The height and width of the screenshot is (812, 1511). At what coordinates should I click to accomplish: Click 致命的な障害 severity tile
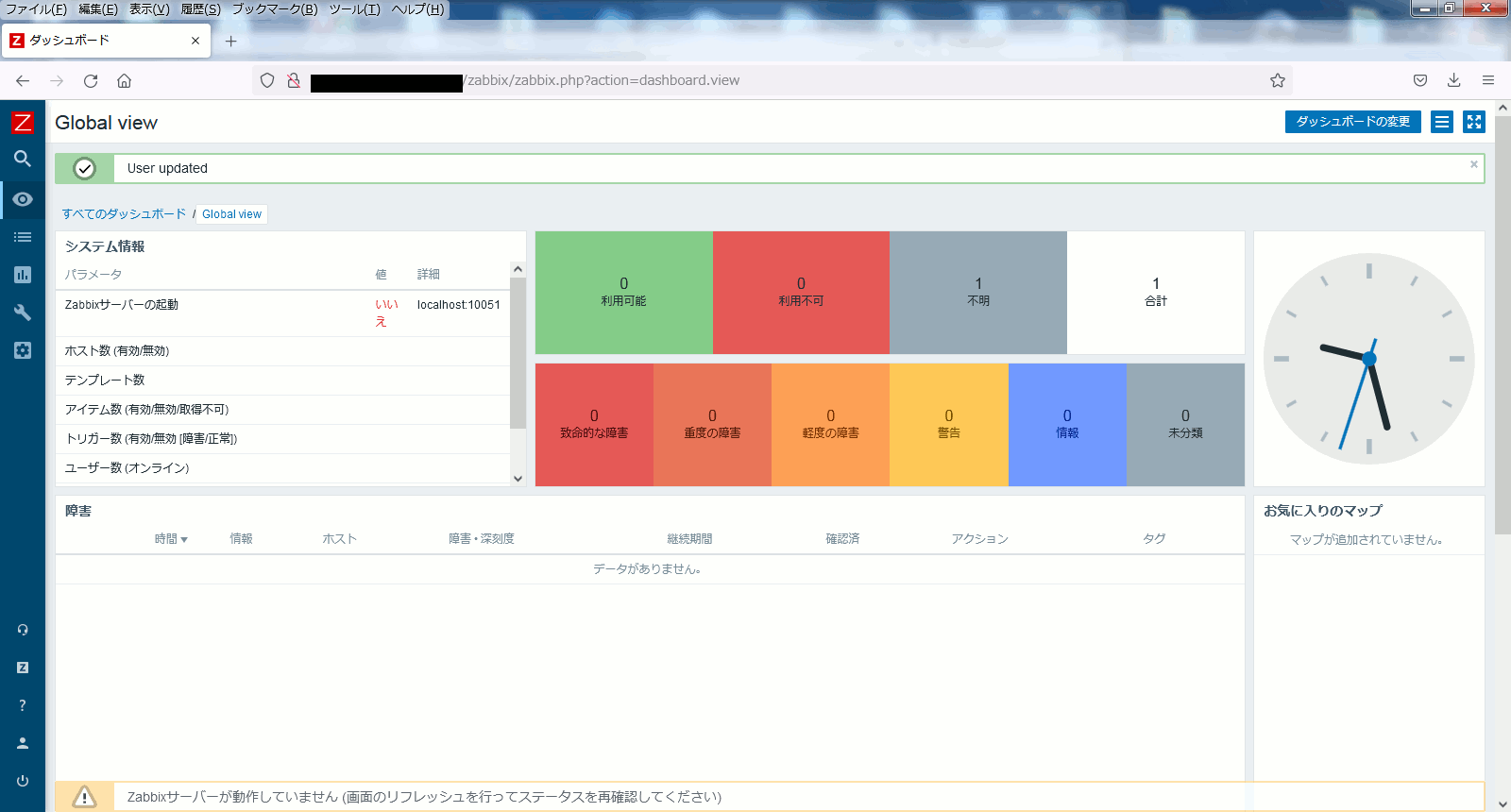[x=594, y=425]
